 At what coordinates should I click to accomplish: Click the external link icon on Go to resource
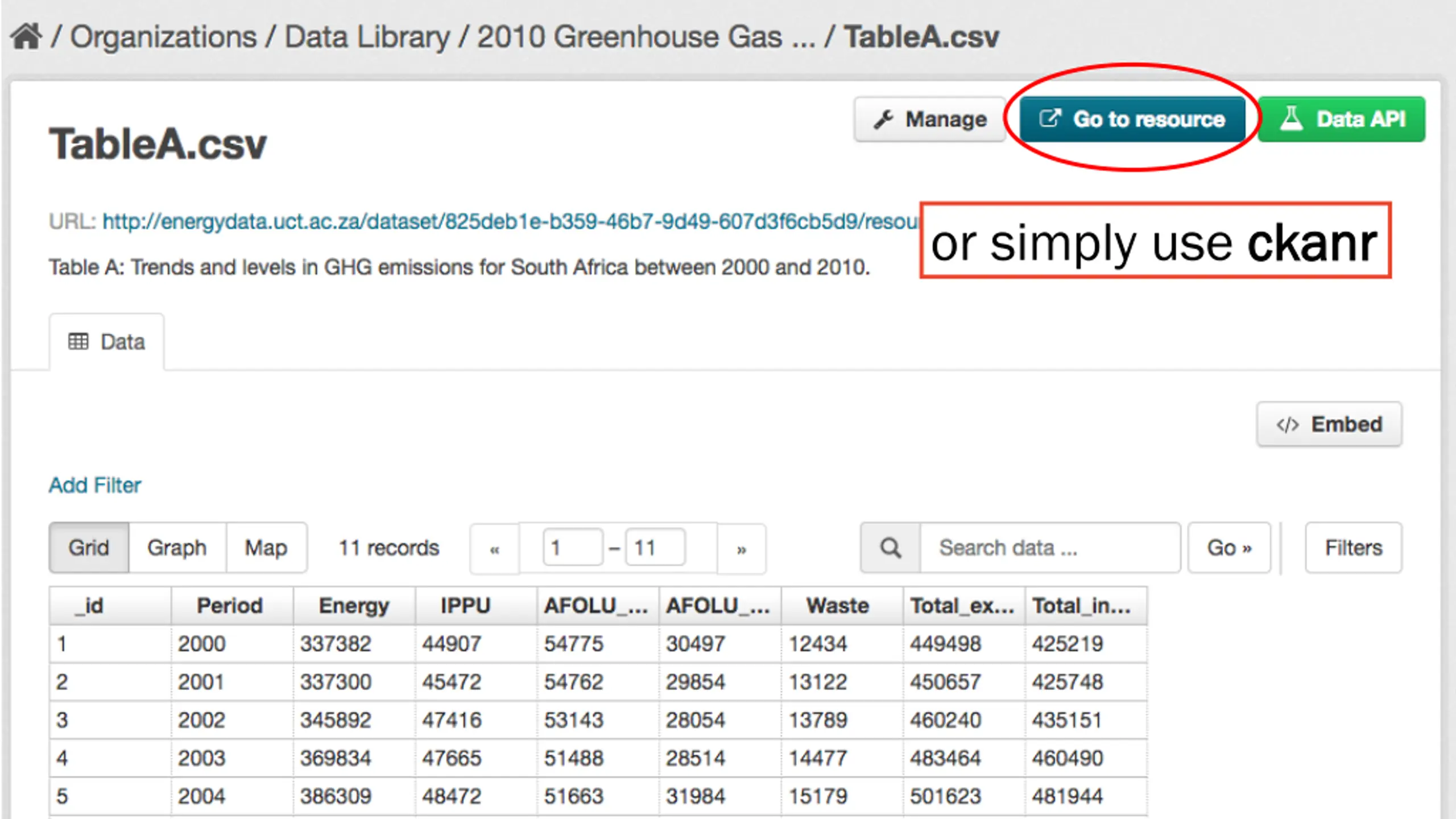1050,118
